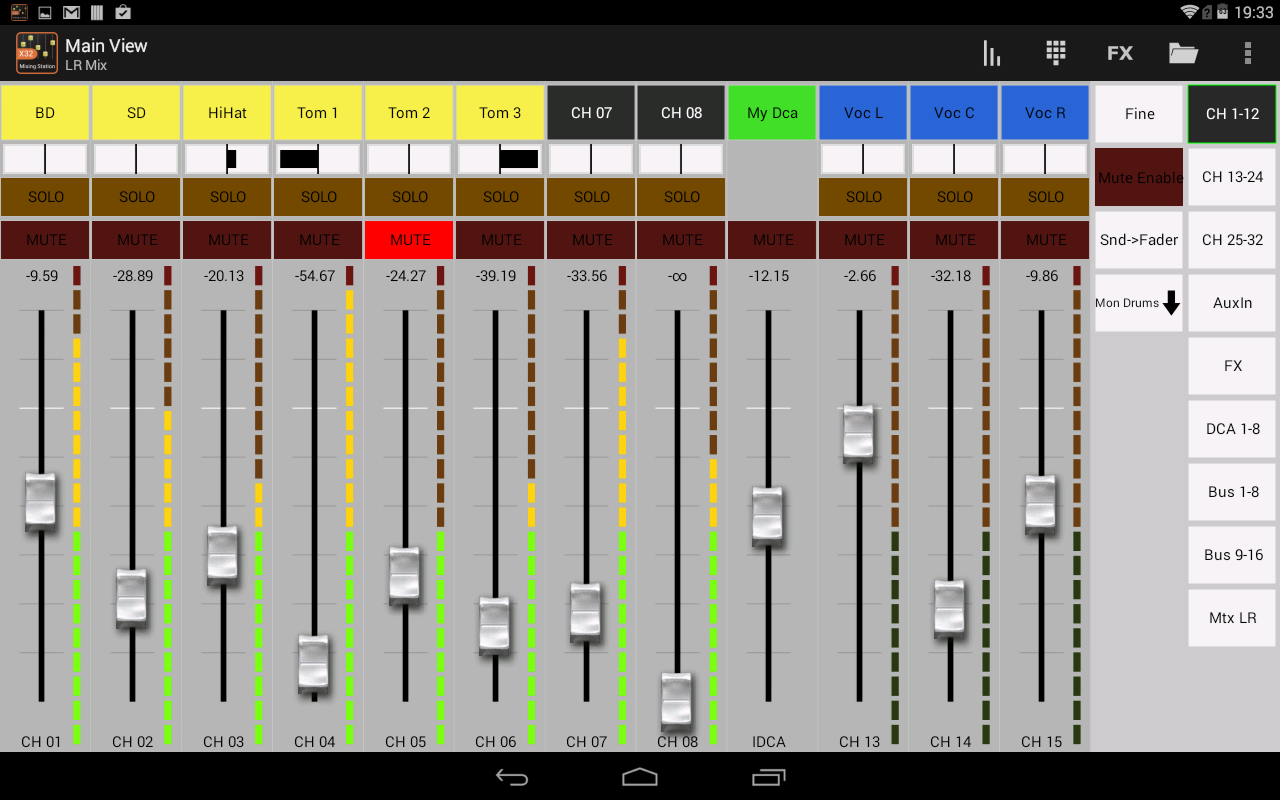Viewport: 1280px width, 800px height.
Task: Toggle the Fine fader mode button
Action: [x=1139, y=114]
